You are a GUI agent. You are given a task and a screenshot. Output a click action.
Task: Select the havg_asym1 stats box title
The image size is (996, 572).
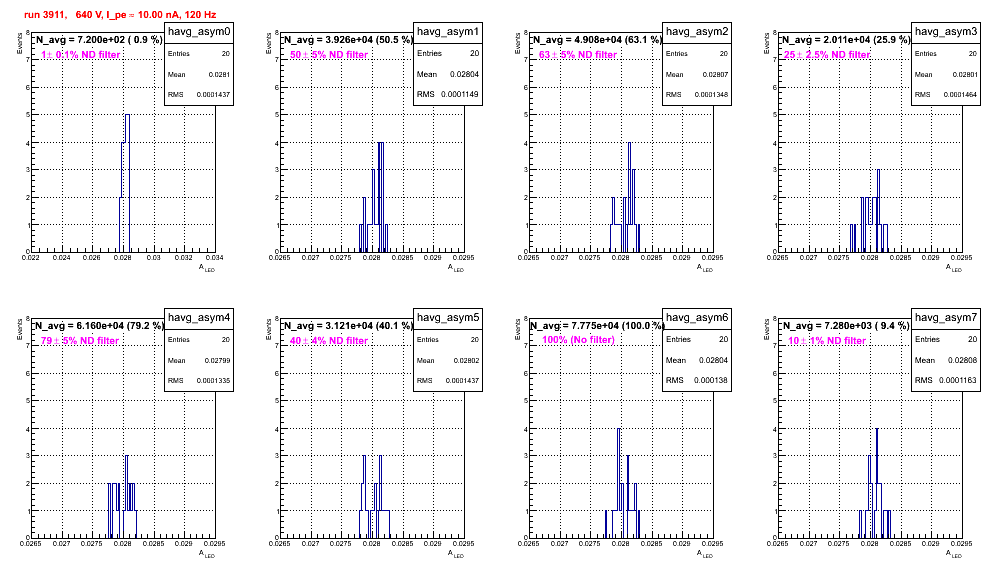point(448,31)
